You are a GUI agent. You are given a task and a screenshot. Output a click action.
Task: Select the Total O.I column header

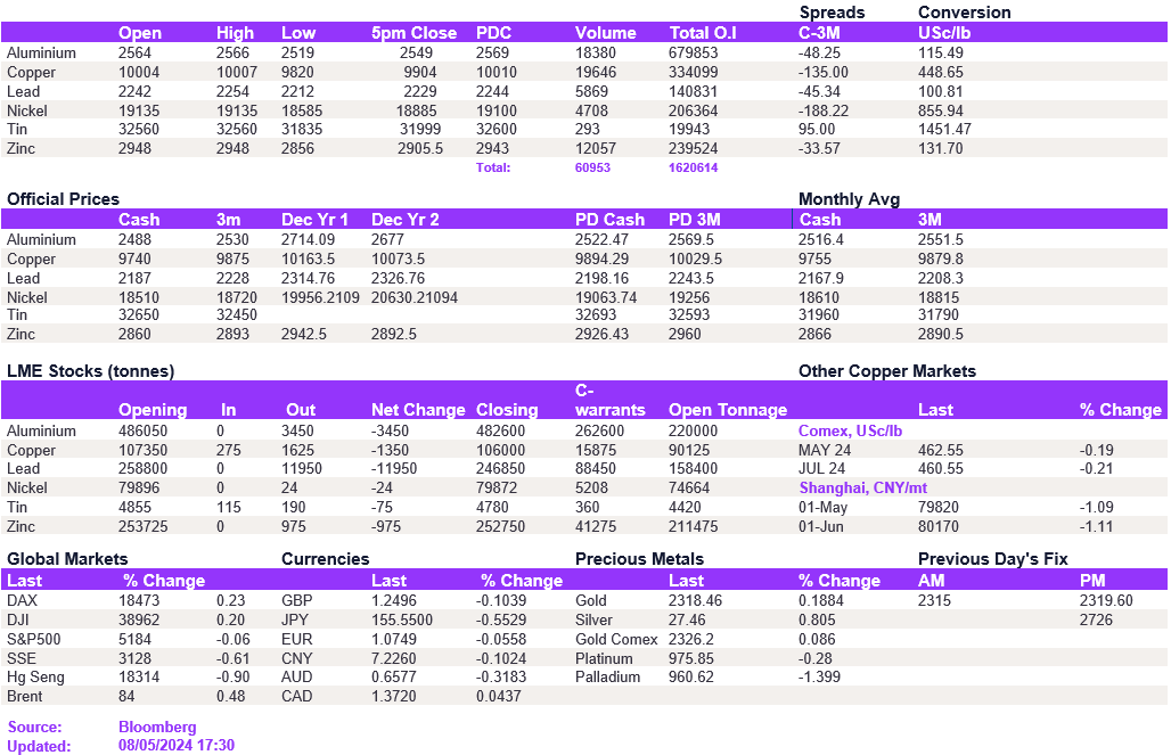(703, 33)
